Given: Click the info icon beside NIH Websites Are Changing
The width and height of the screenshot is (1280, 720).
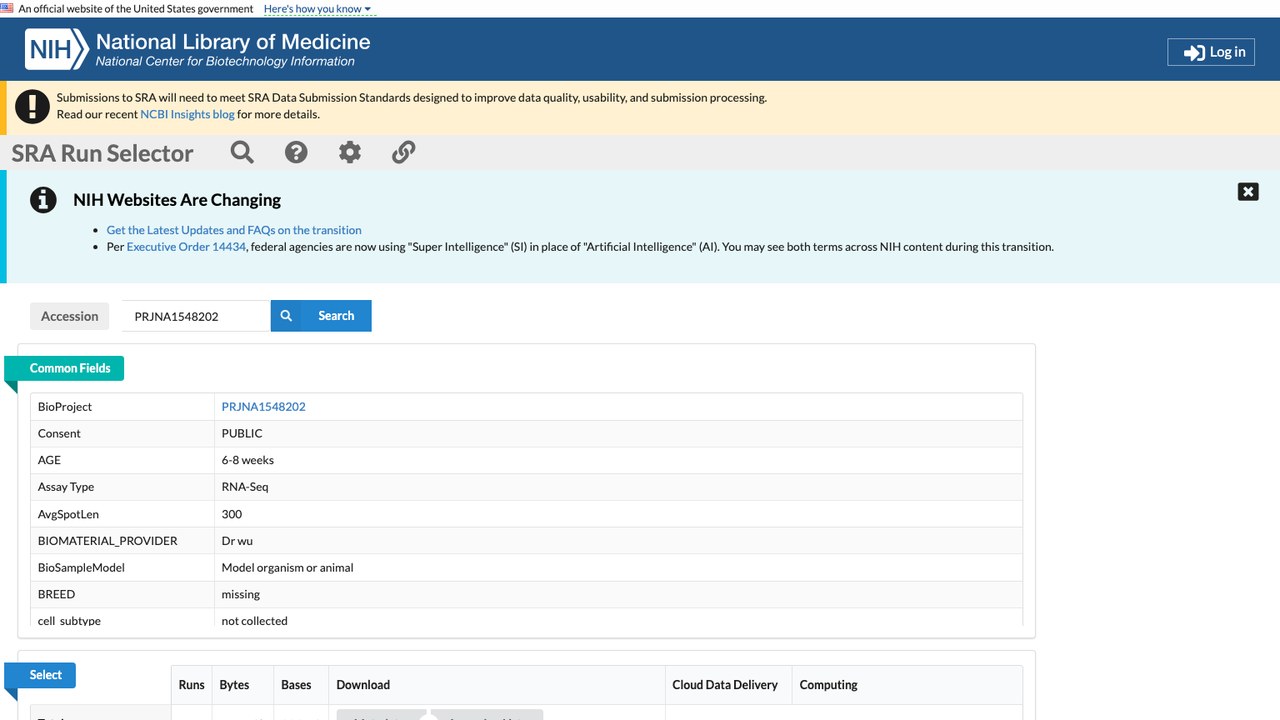Looking at the screenshot, I should click(43, 200).
